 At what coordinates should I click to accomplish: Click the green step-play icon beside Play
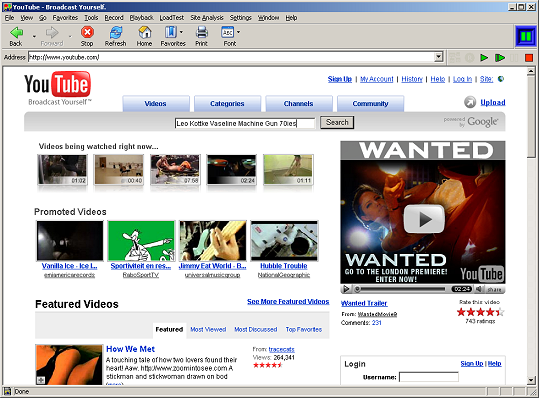500,58
